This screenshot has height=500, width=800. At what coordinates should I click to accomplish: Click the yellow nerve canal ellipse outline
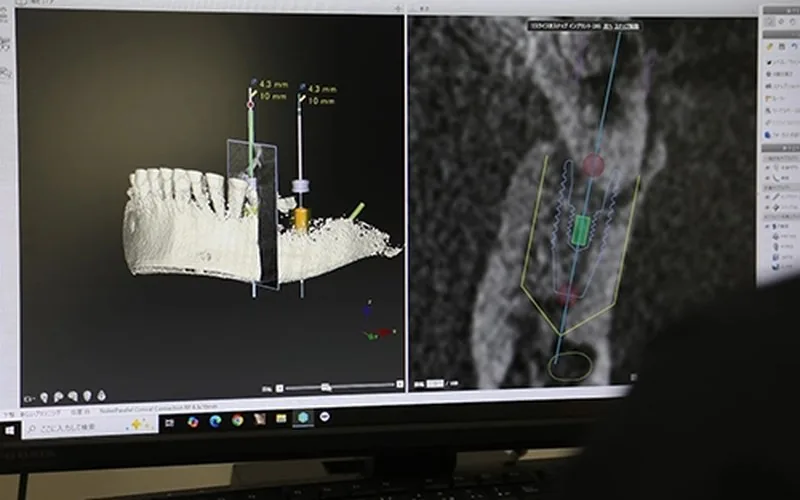click(x=570, y=366)
